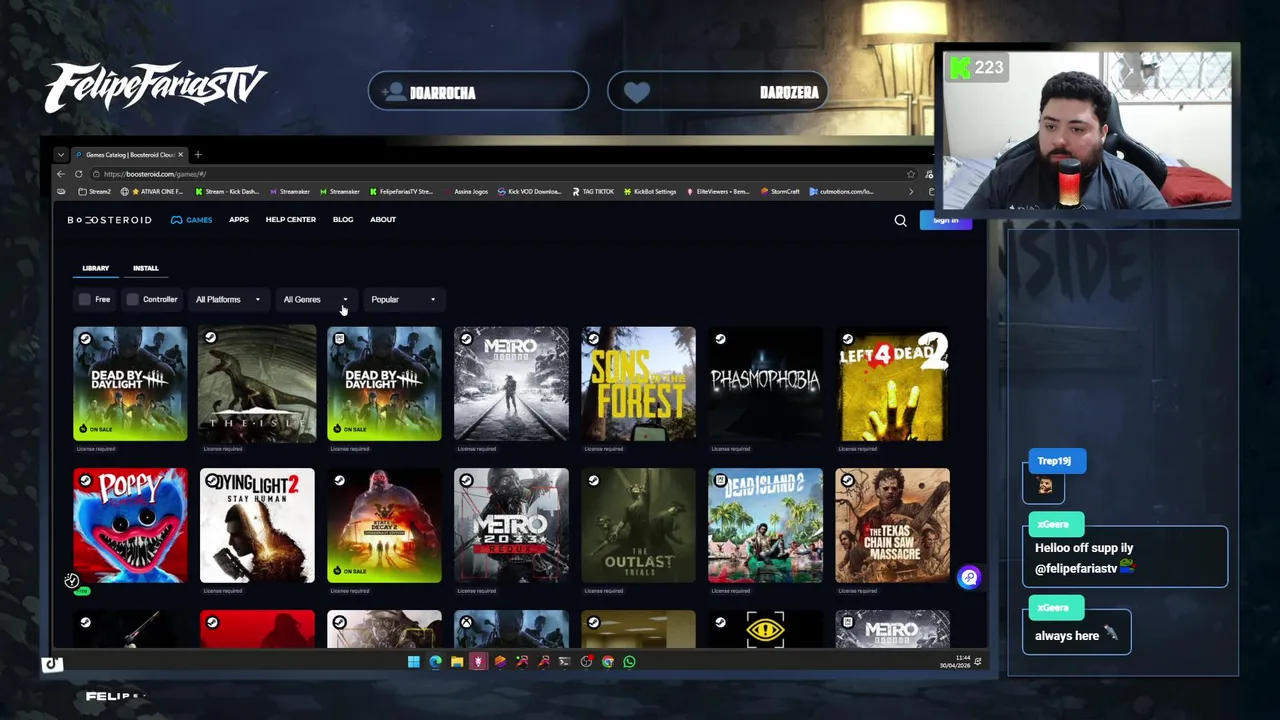This screenshot has width=1280, height=720.
Task: Open the KickBot Settings bookmark
Action: pyautogui.click(x=650, y=191)
